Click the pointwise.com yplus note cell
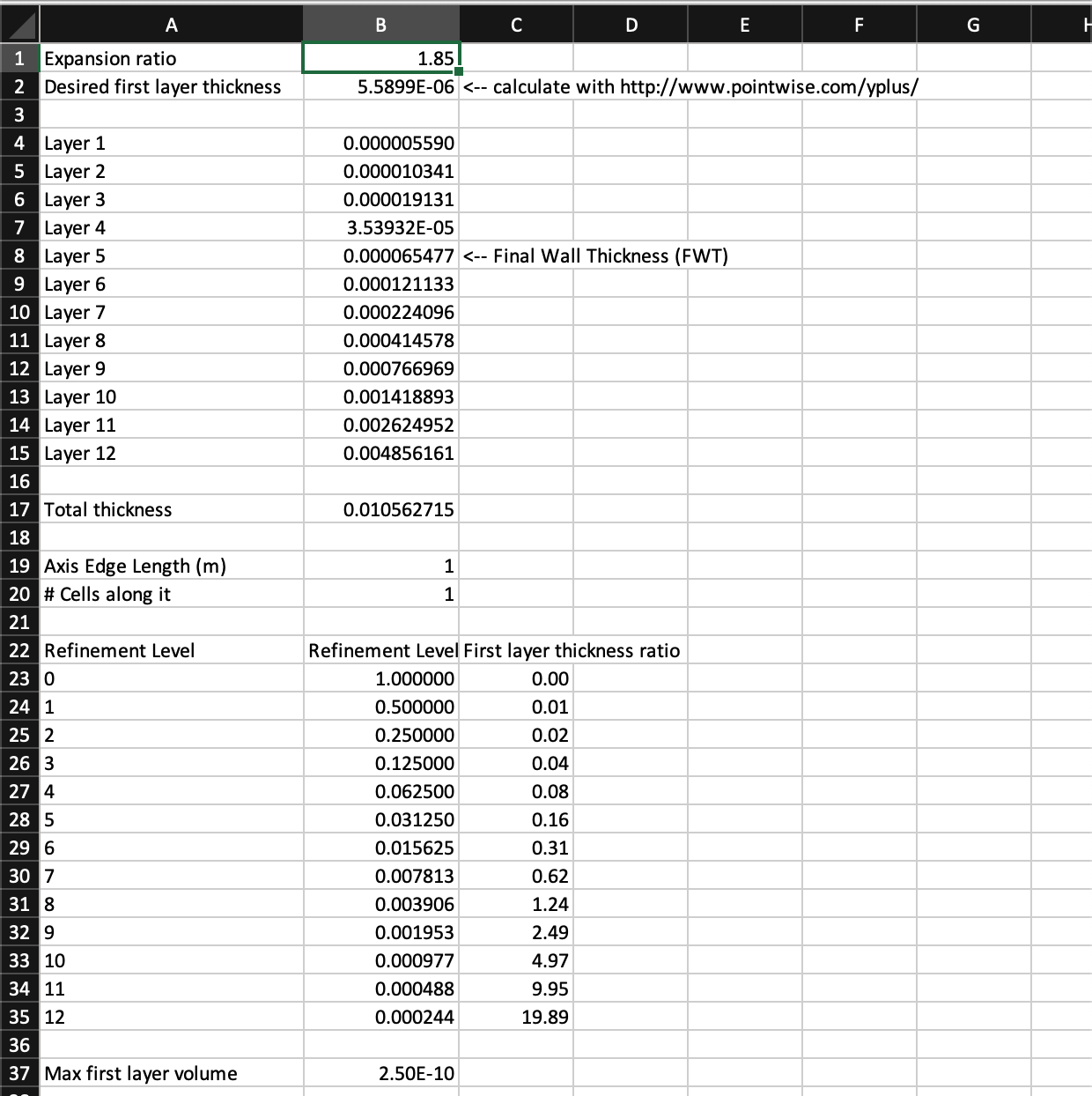The width and height of the screenshot is (1092, 1096). 691,86
